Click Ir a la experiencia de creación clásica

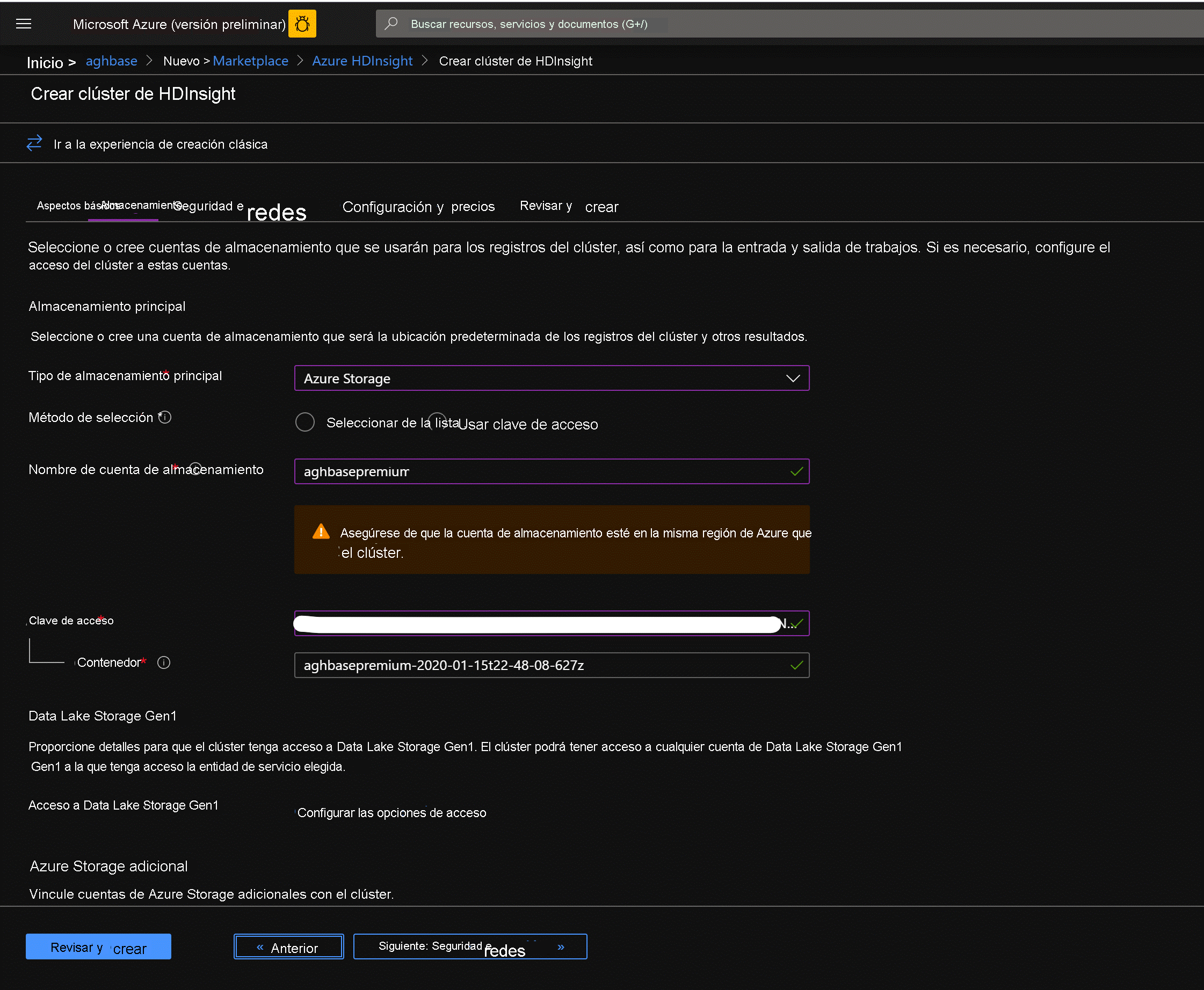[x=160, y=144]
